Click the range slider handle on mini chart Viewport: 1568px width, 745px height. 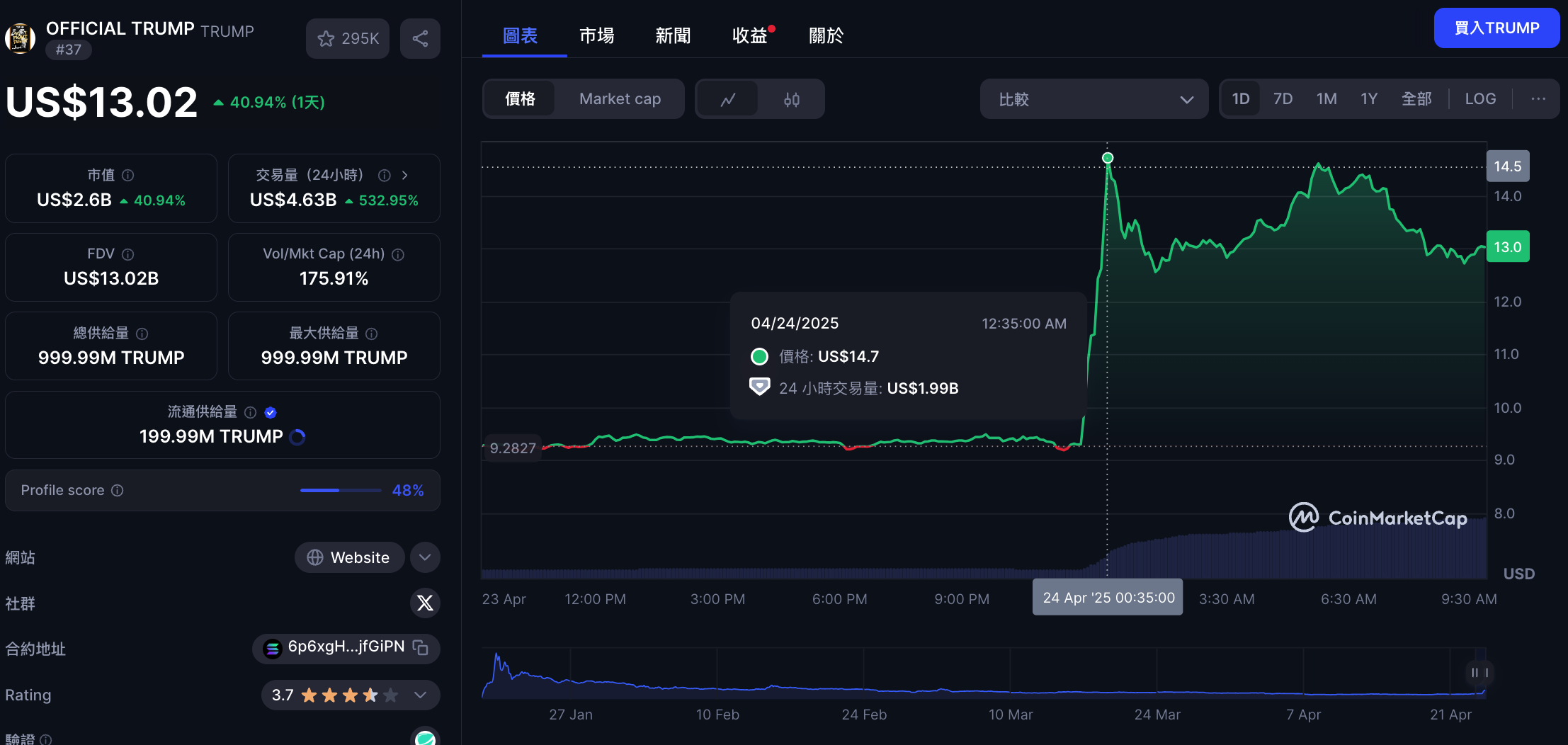1479,673
